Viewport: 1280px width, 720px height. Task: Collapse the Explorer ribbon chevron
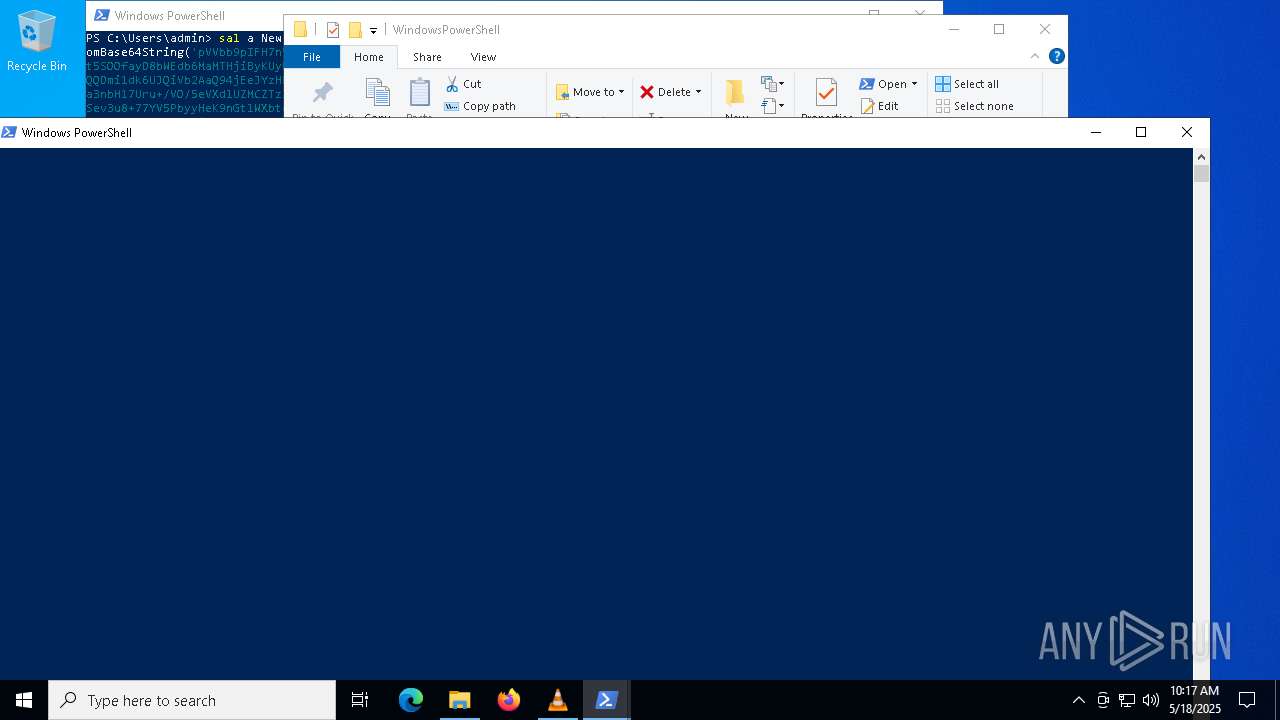click(1035, 56)
